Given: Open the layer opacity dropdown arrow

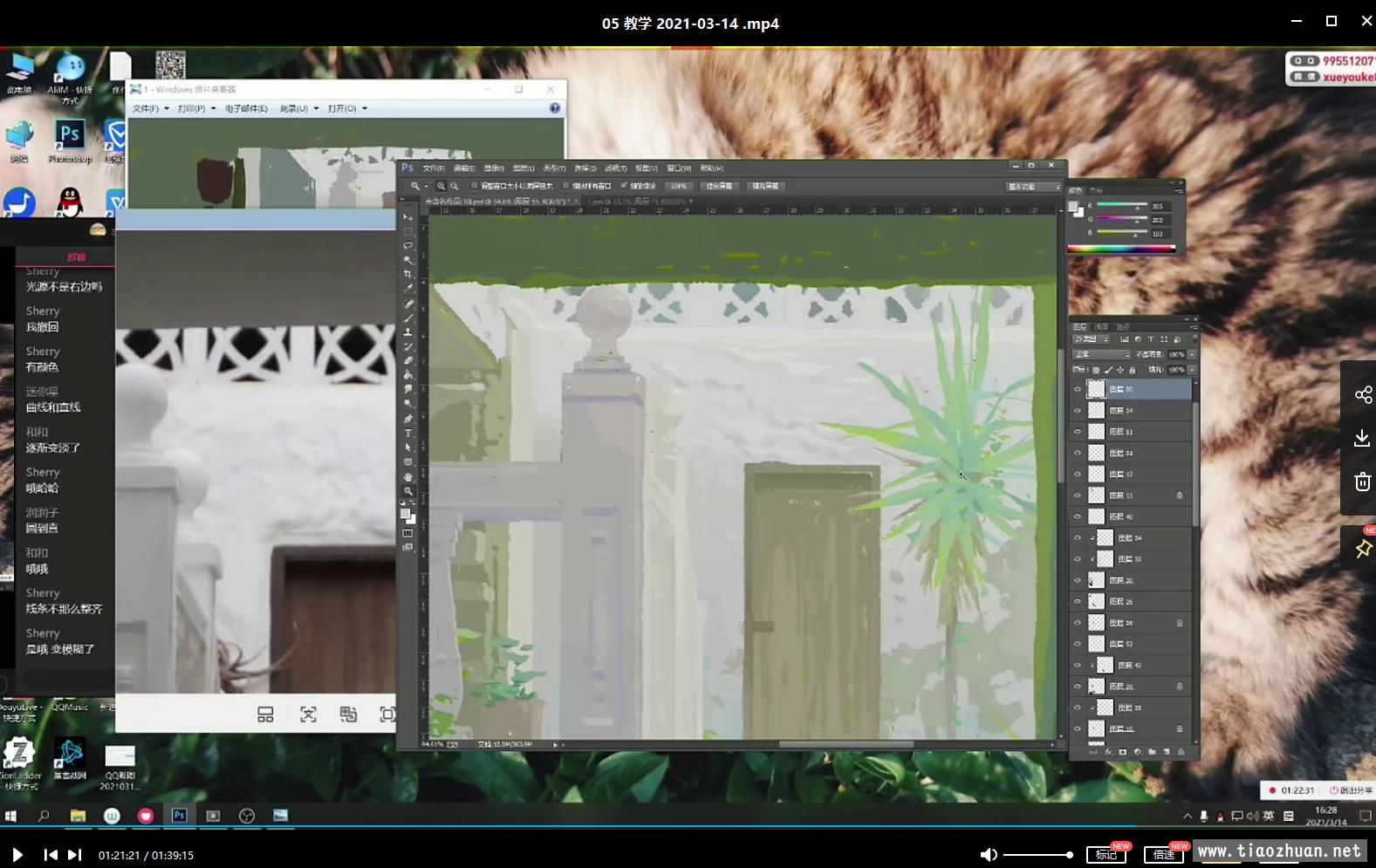Looking at the screenshot, I should [x=1192, y=354].
